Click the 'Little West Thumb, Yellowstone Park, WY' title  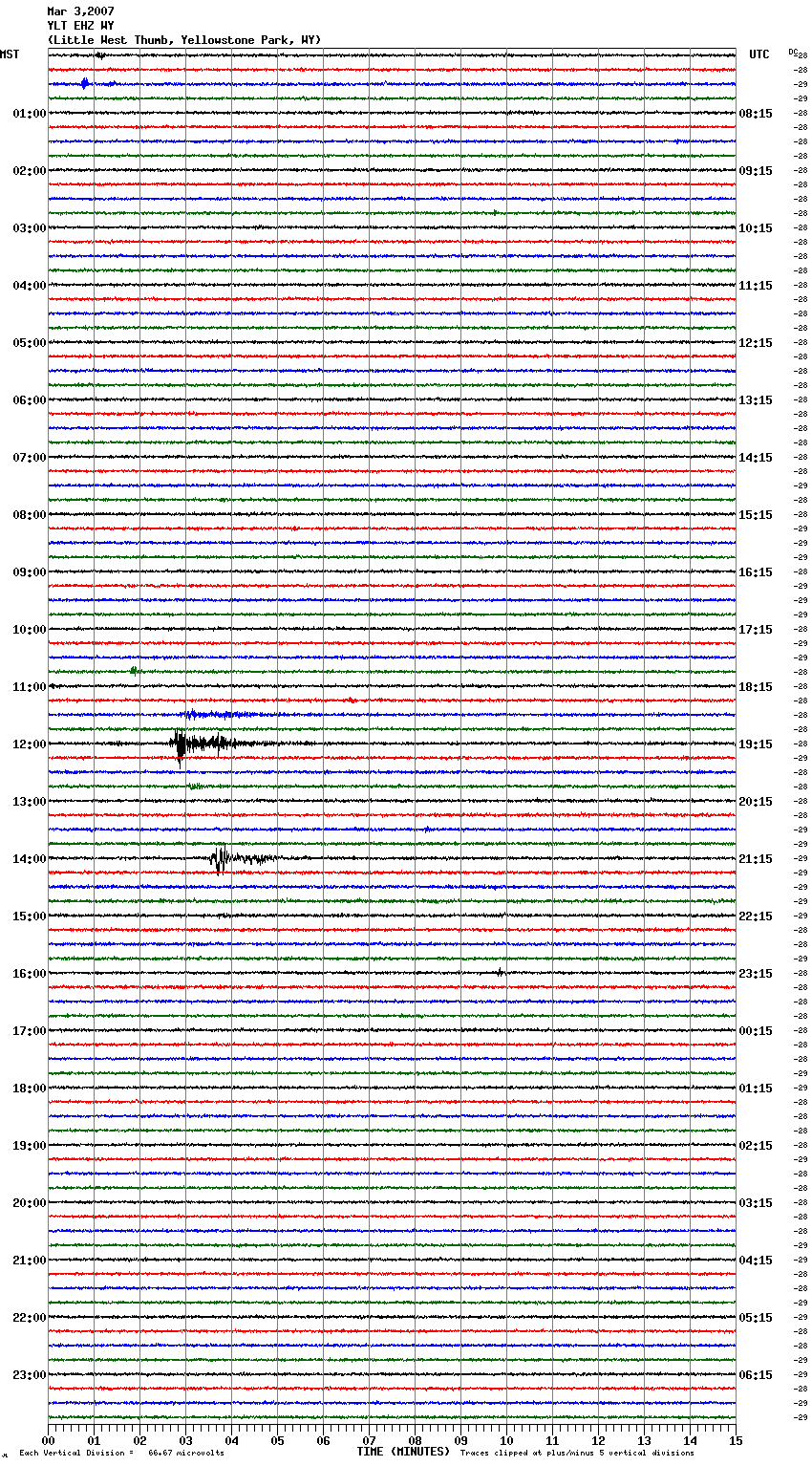(x=184, y=40)
